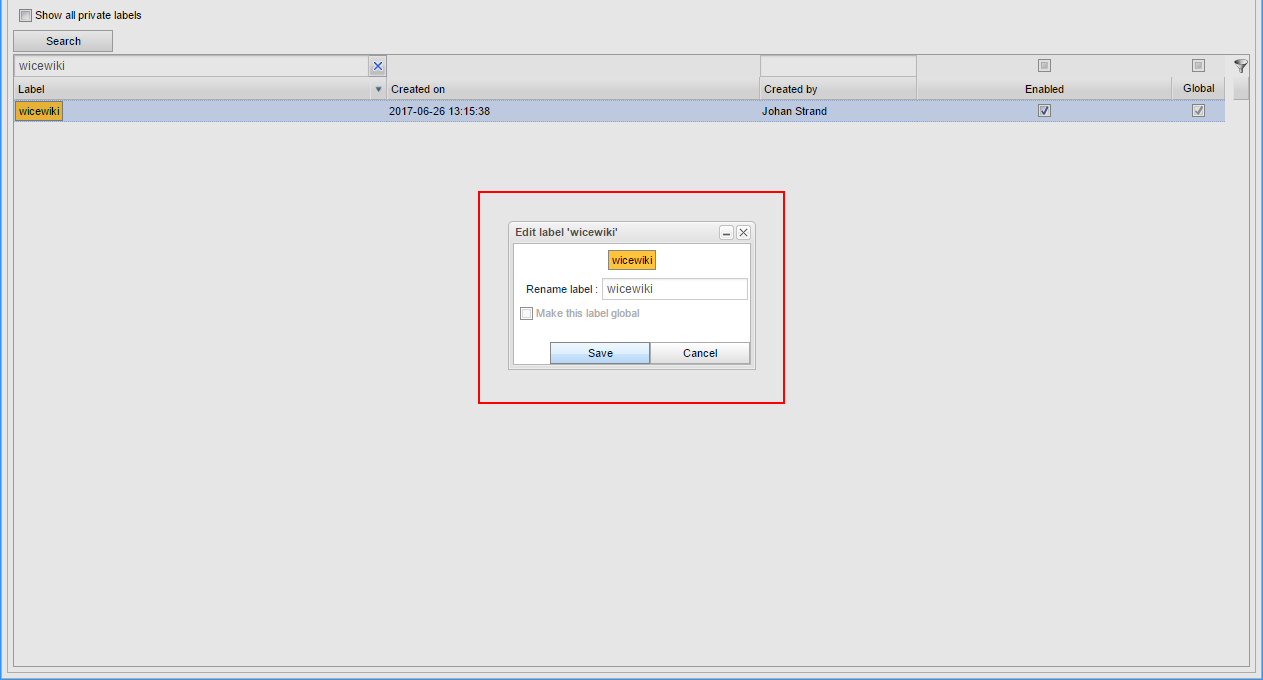Toggle Show all private labels checkbox
The image size is (1263, 680).
[x=25, y=15]
